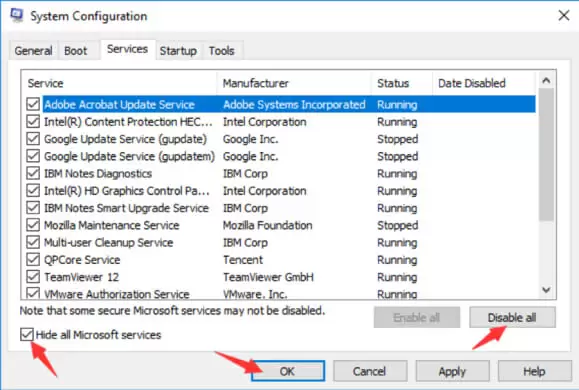Sort by the Status column header
The width and height of the screenshot is (579, 390).
[x=402, y=83]
